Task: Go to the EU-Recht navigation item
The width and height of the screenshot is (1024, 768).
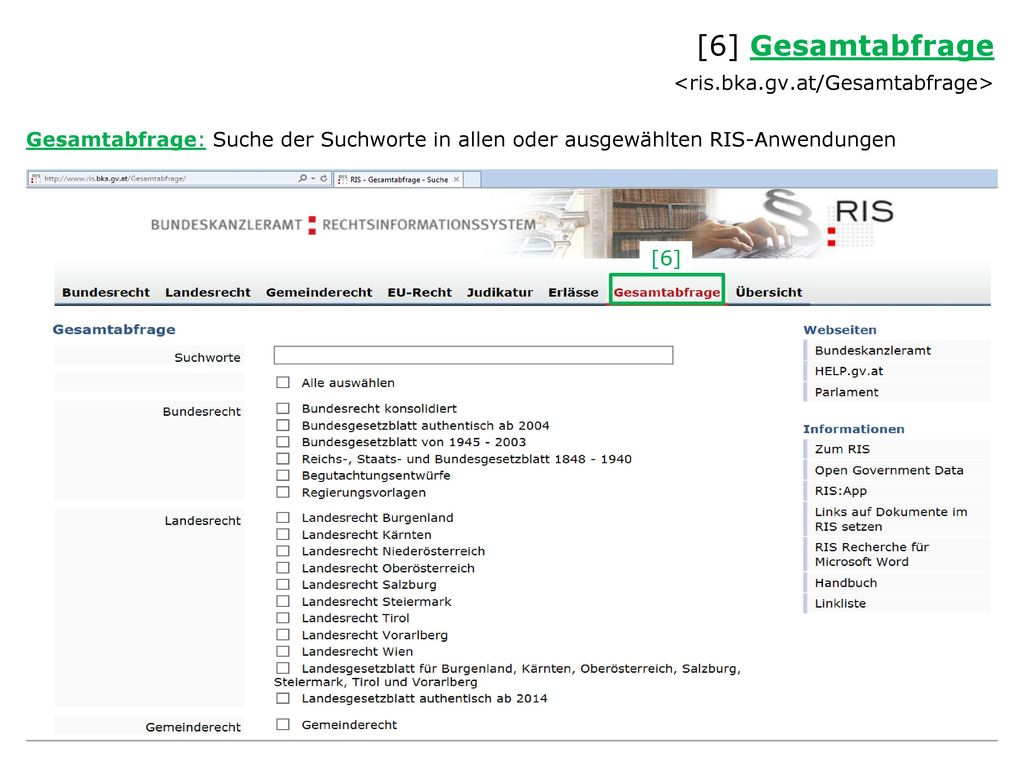Action: tap(419, 293)
